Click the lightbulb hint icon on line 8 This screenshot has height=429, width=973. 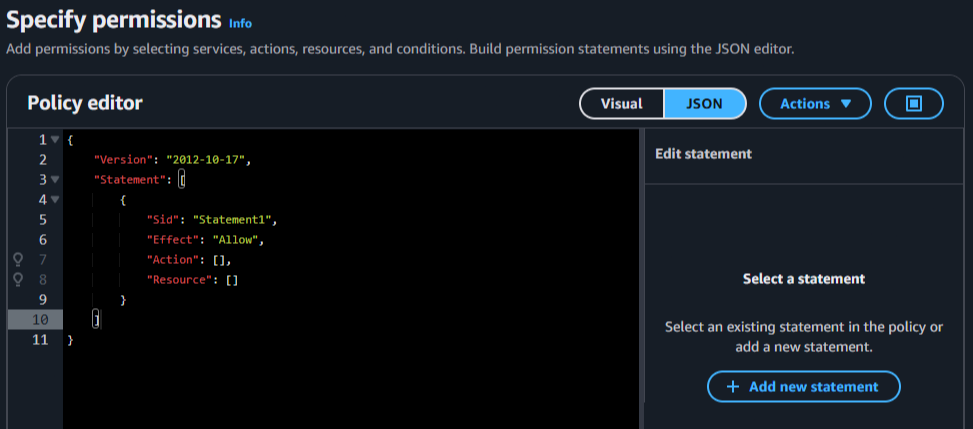point(18,279)
